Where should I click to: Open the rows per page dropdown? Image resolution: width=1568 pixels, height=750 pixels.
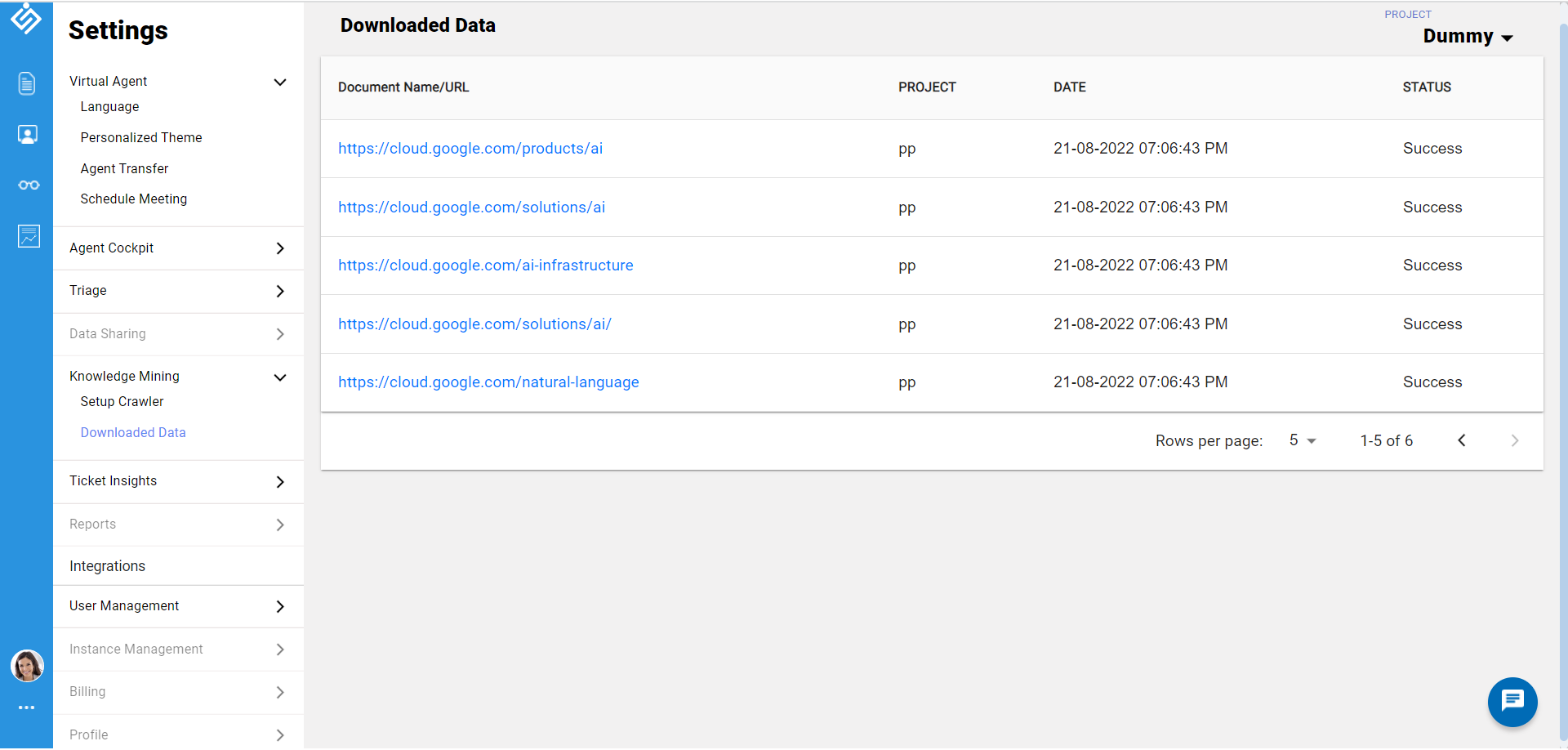(x=1302, y=440)
